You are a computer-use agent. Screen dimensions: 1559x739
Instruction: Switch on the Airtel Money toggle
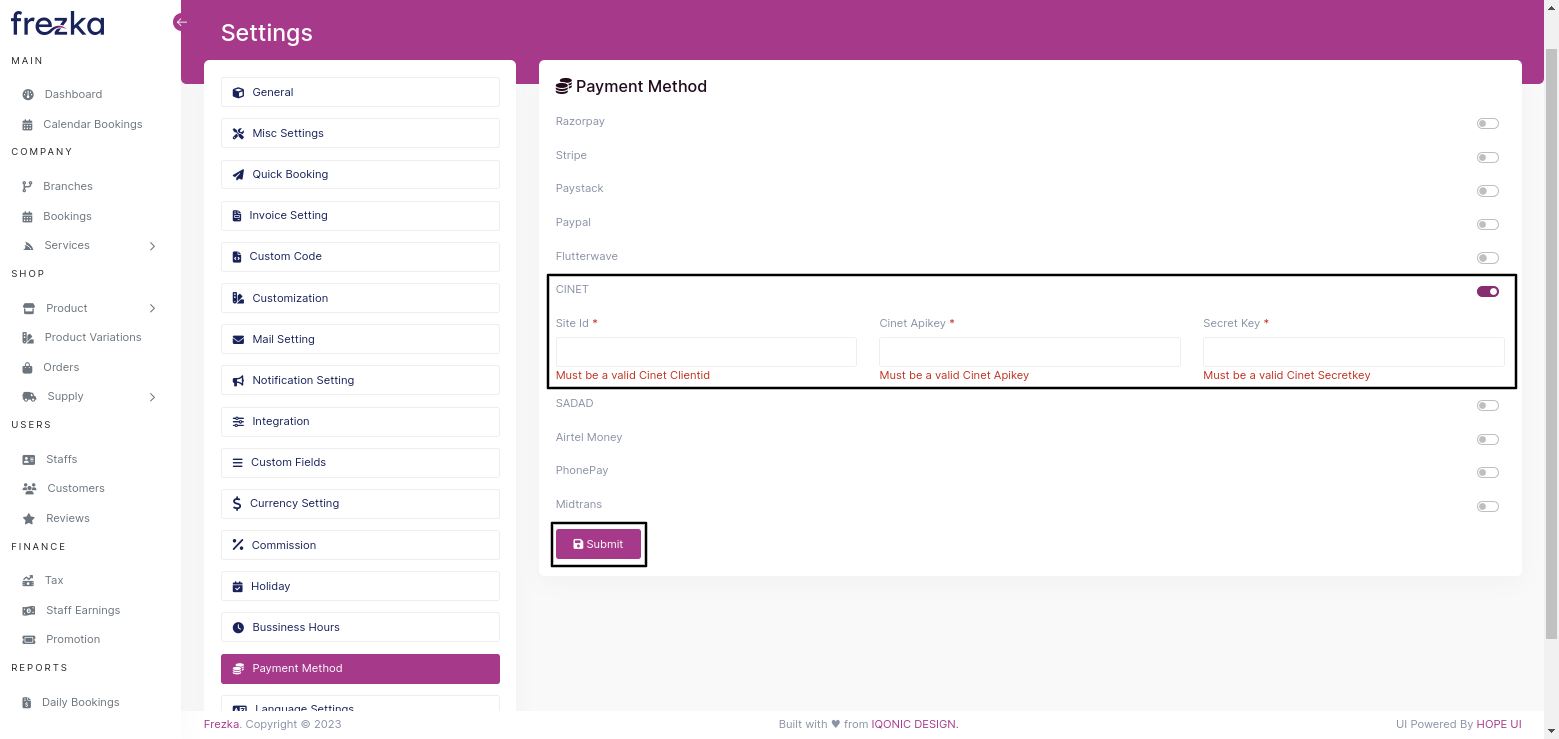pyautogui.click(x=1488, y=439)
